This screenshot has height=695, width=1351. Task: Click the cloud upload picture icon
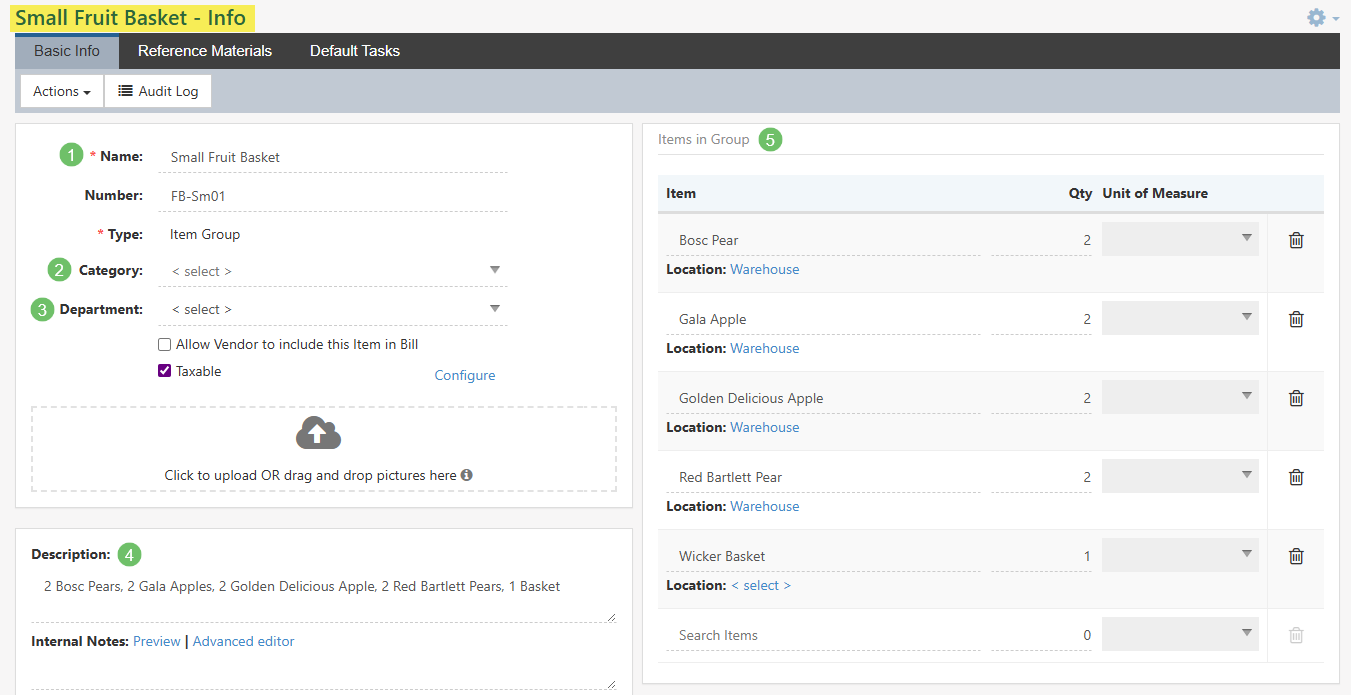[318, 433]
